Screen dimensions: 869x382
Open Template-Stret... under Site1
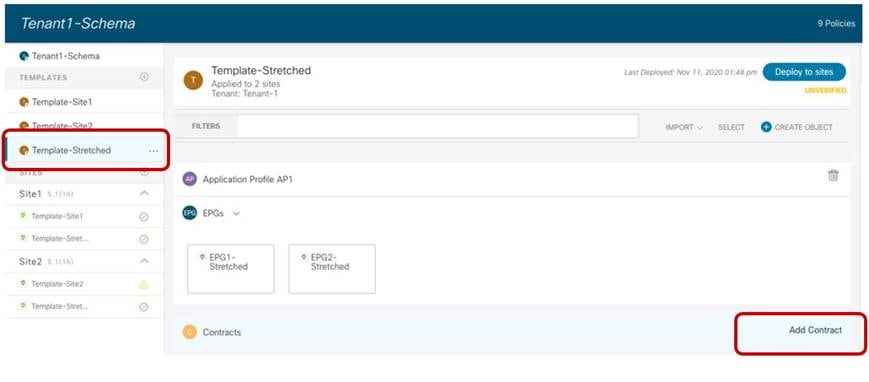point(60,238)
